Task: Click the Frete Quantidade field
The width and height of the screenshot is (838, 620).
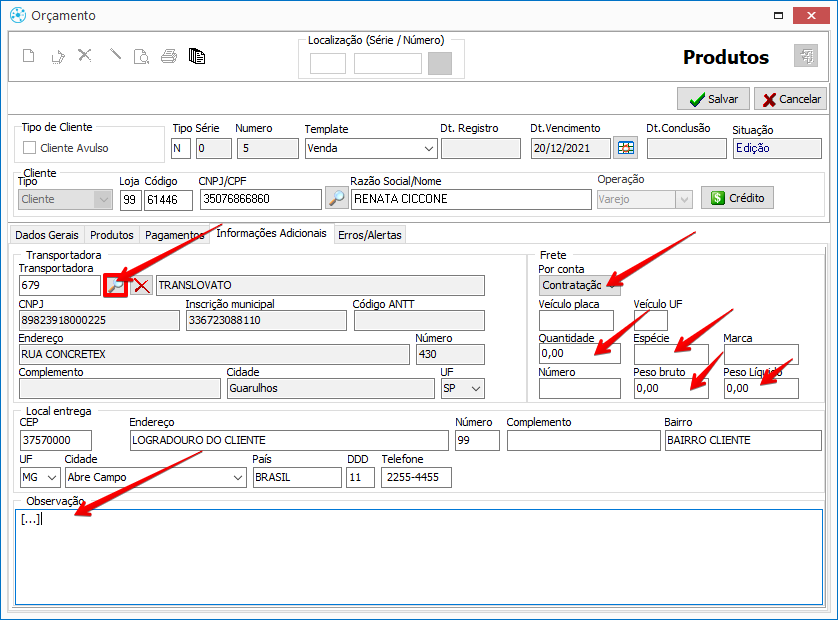Action: coord(580,354)
